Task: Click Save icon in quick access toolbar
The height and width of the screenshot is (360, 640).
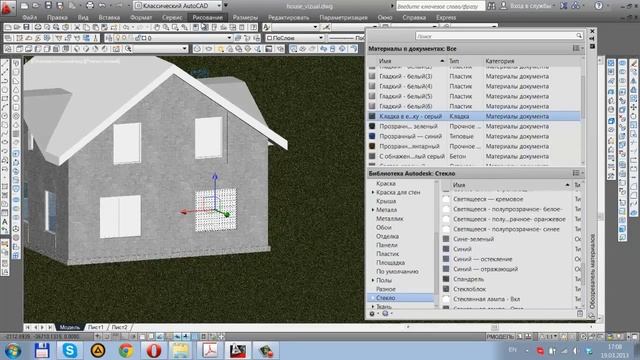Action: 48,6
